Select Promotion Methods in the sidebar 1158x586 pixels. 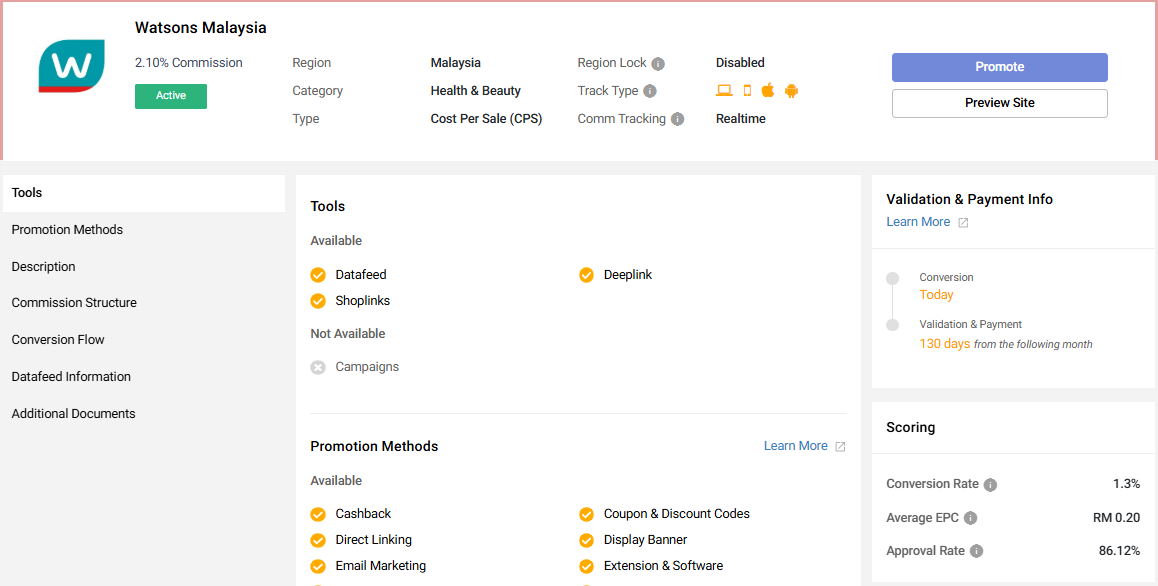point(67,230)
